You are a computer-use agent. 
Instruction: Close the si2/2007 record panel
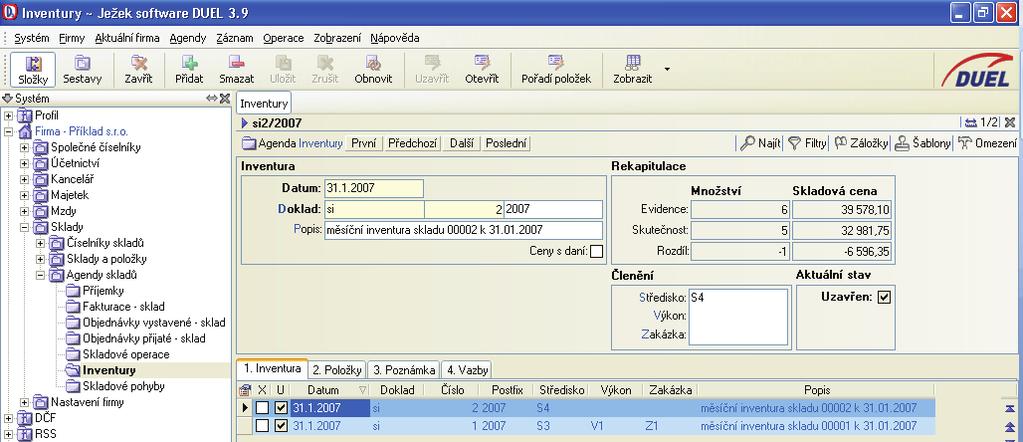[x=1009, y=122]
